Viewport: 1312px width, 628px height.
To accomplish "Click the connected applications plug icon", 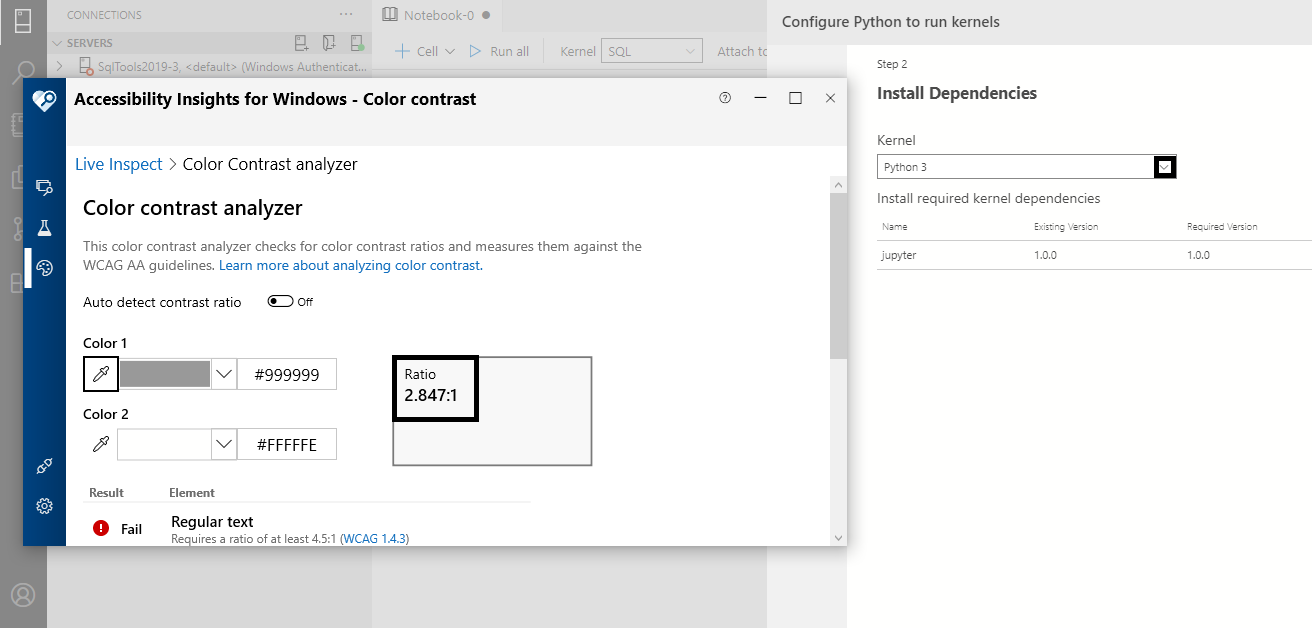I will pyautogui.click(x=44, y=466).
